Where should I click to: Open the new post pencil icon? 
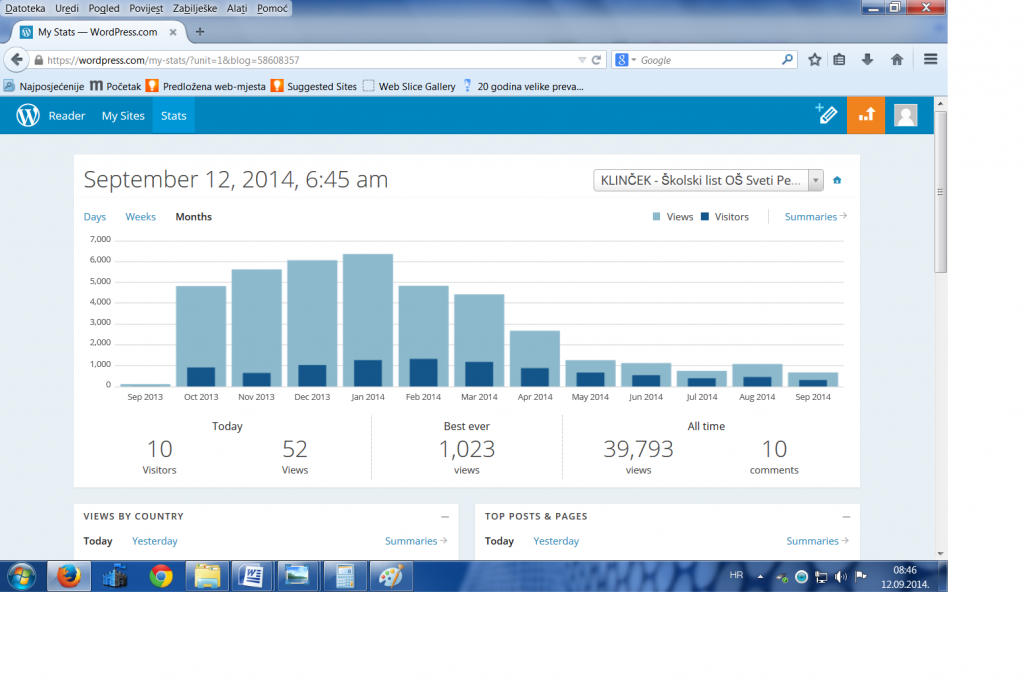(826, 114)
